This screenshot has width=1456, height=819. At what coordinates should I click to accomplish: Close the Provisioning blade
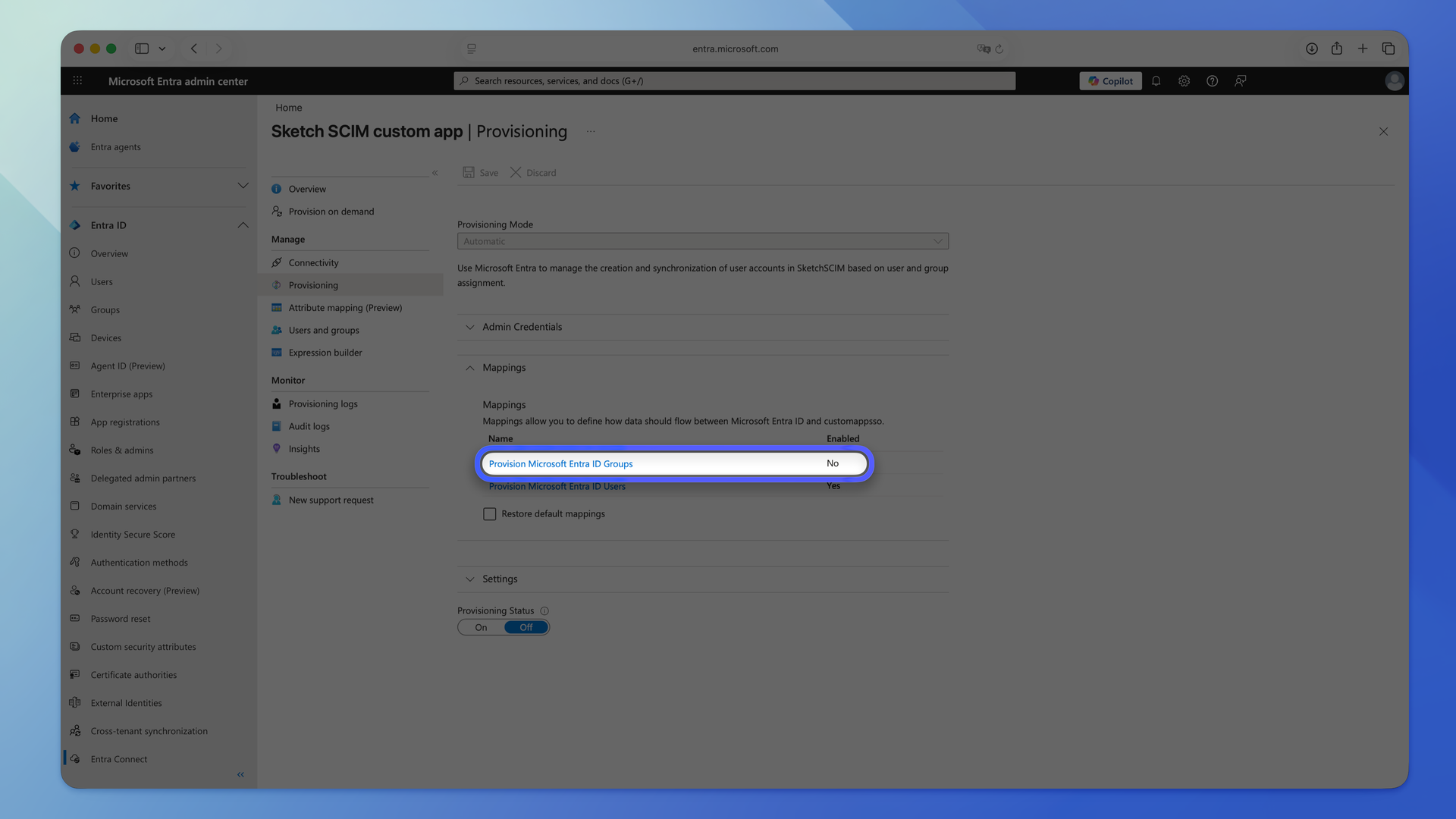pyautogui.click(x=1383, y=132)
